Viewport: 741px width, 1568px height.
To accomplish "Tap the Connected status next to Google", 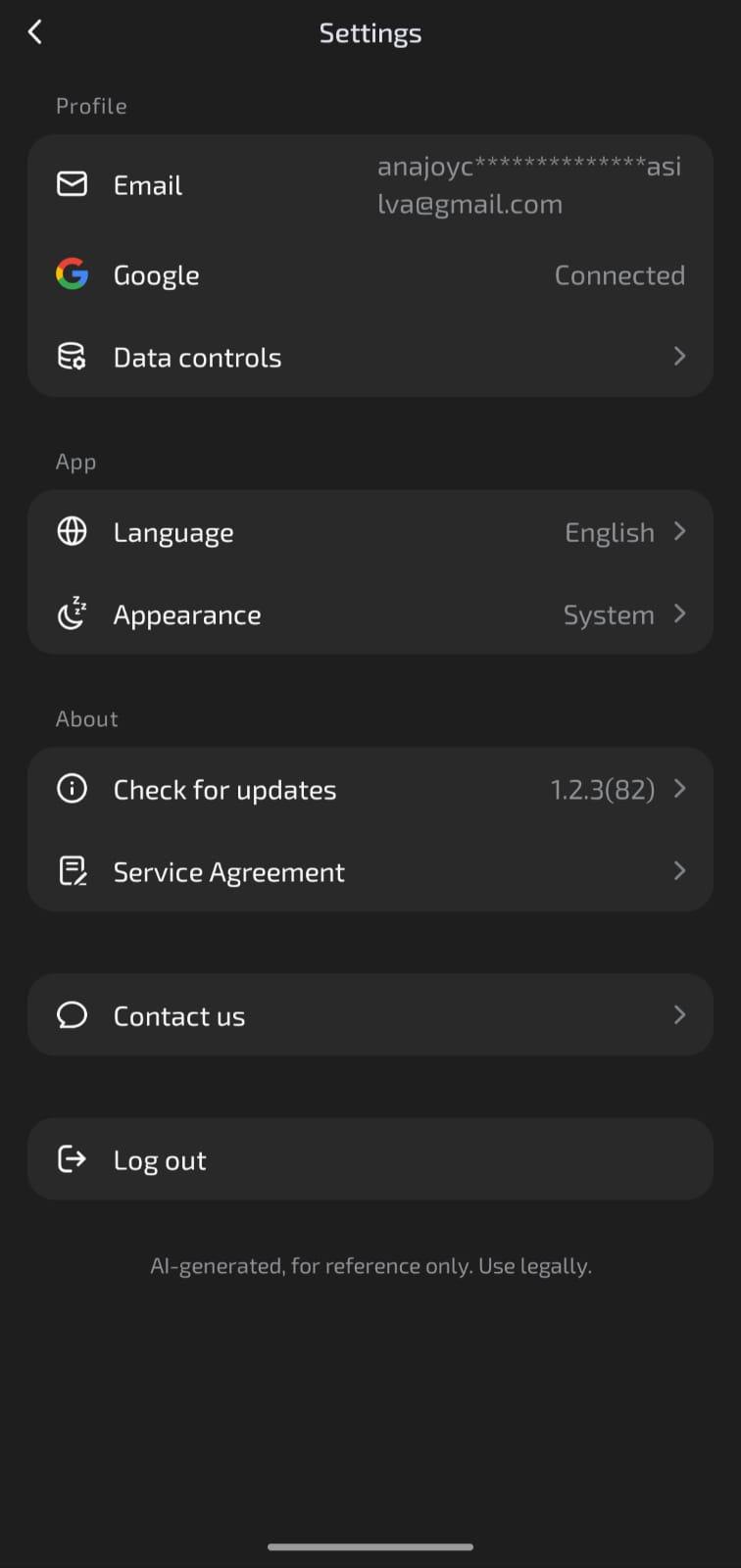I will (619, 275).
